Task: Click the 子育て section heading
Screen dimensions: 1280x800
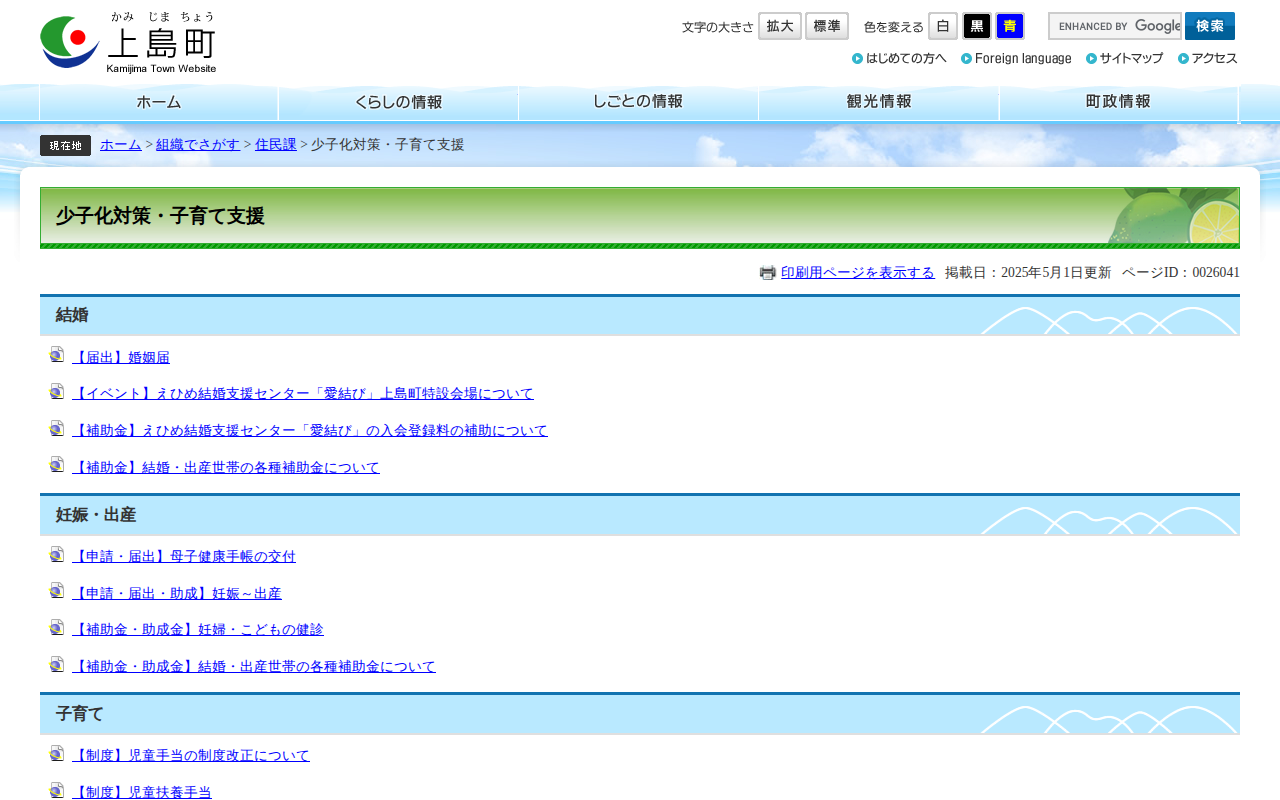Action: click(640, 714)
